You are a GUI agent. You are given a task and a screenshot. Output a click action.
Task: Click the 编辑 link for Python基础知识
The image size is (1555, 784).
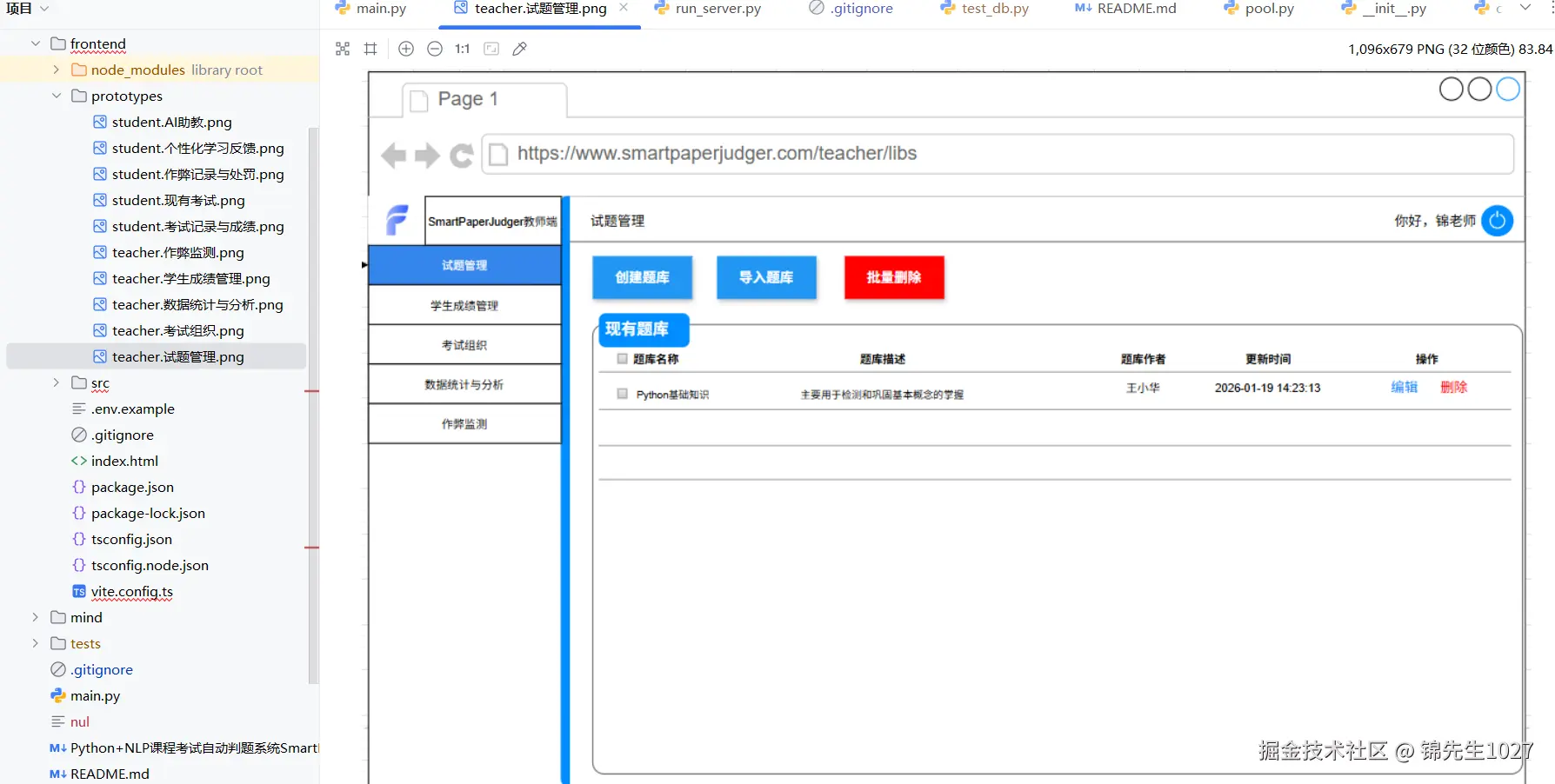point(1404,388)
